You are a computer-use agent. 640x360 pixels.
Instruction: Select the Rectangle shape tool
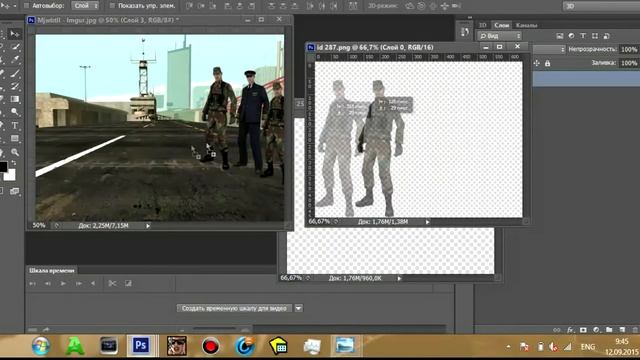pyautogui.click(x=15, y=139)
